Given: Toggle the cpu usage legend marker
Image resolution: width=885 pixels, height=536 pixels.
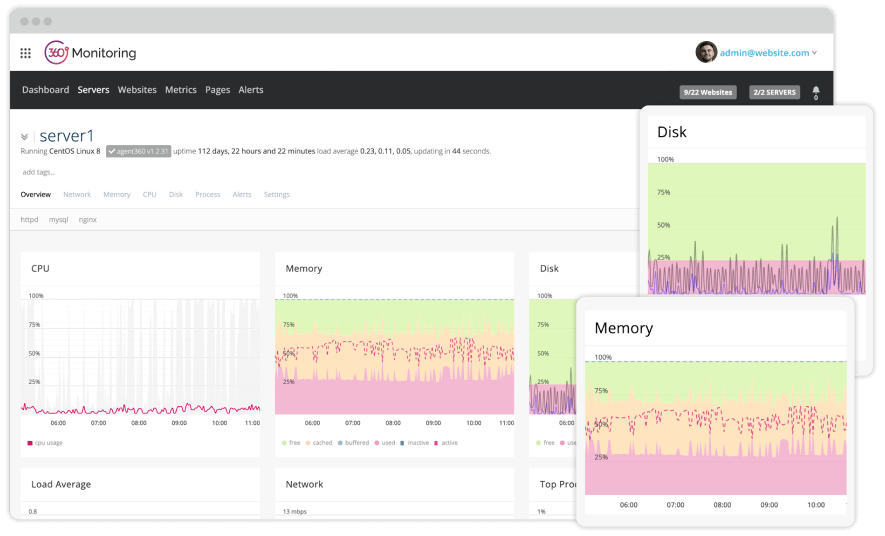Looking at the screenshot, I should coord(29,442).
